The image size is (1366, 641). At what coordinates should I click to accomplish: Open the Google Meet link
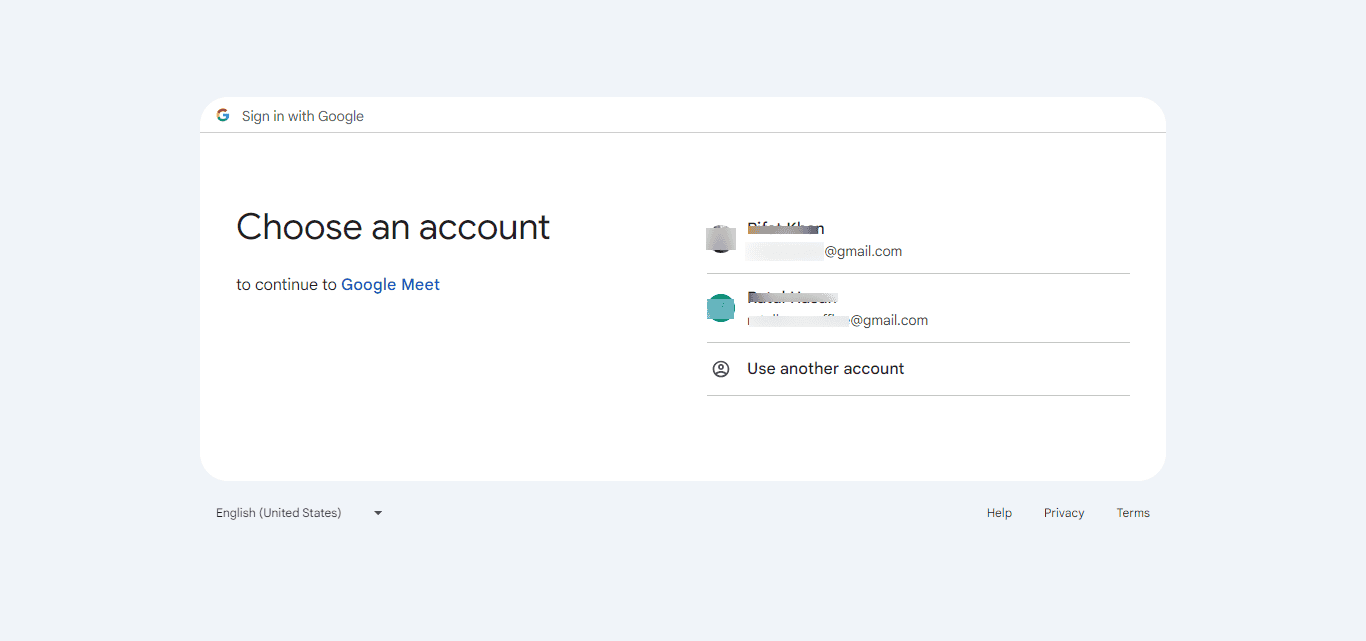[390, 285]
